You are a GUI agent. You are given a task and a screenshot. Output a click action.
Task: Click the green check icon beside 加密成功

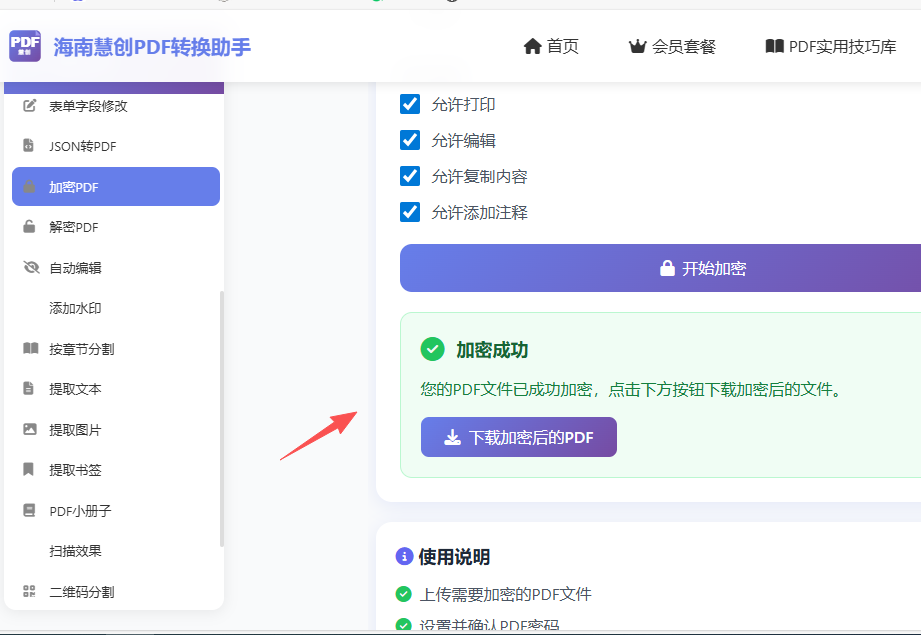(x=432, y=349)
